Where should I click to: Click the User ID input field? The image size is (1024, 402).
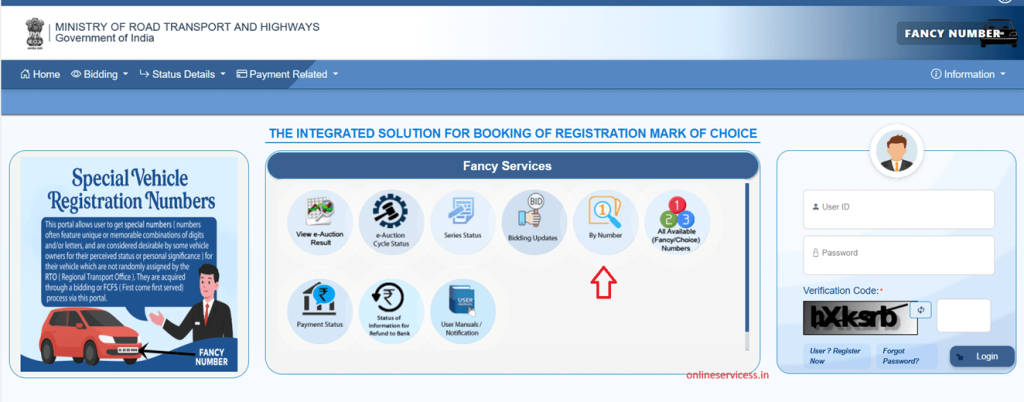(x=899, y=209)
